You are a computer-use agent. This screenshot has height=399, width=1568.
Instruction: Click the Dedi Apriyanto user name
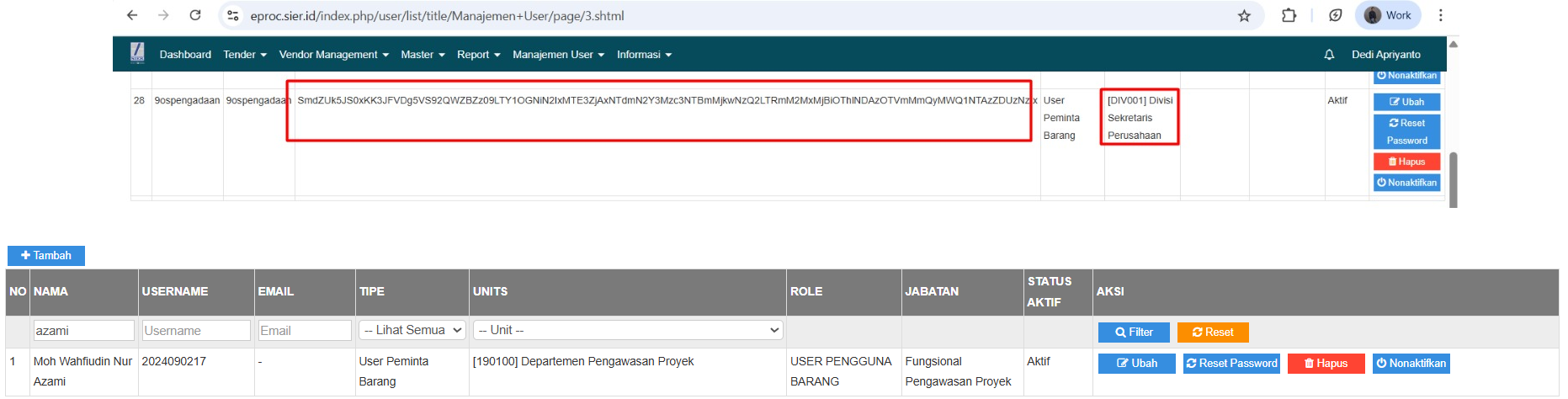pos(1385,55)
